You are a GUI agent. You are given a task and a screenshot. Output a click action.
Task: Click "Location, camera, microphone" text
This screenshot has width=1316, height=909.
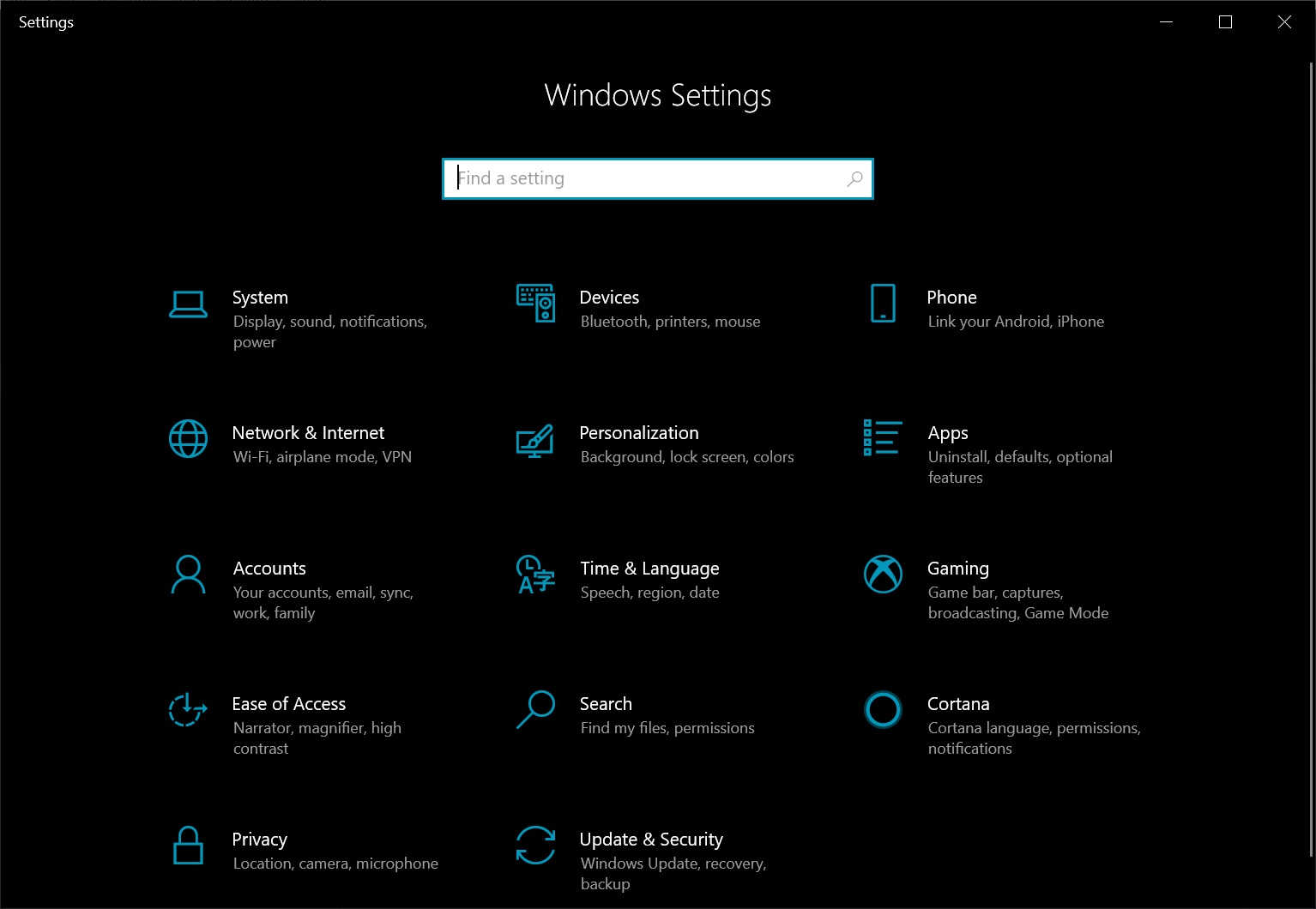(335, 864)
